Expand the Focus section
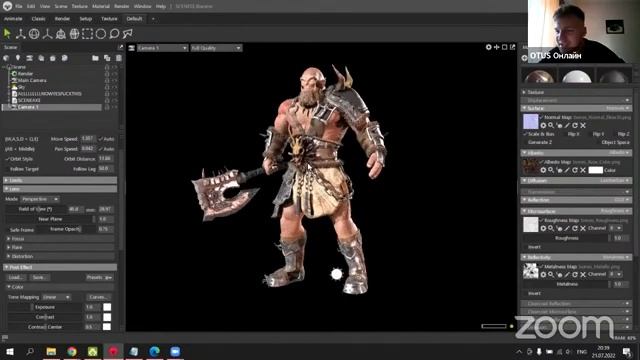The height and width of the screenshot is (360, 640). pos(60,238)
